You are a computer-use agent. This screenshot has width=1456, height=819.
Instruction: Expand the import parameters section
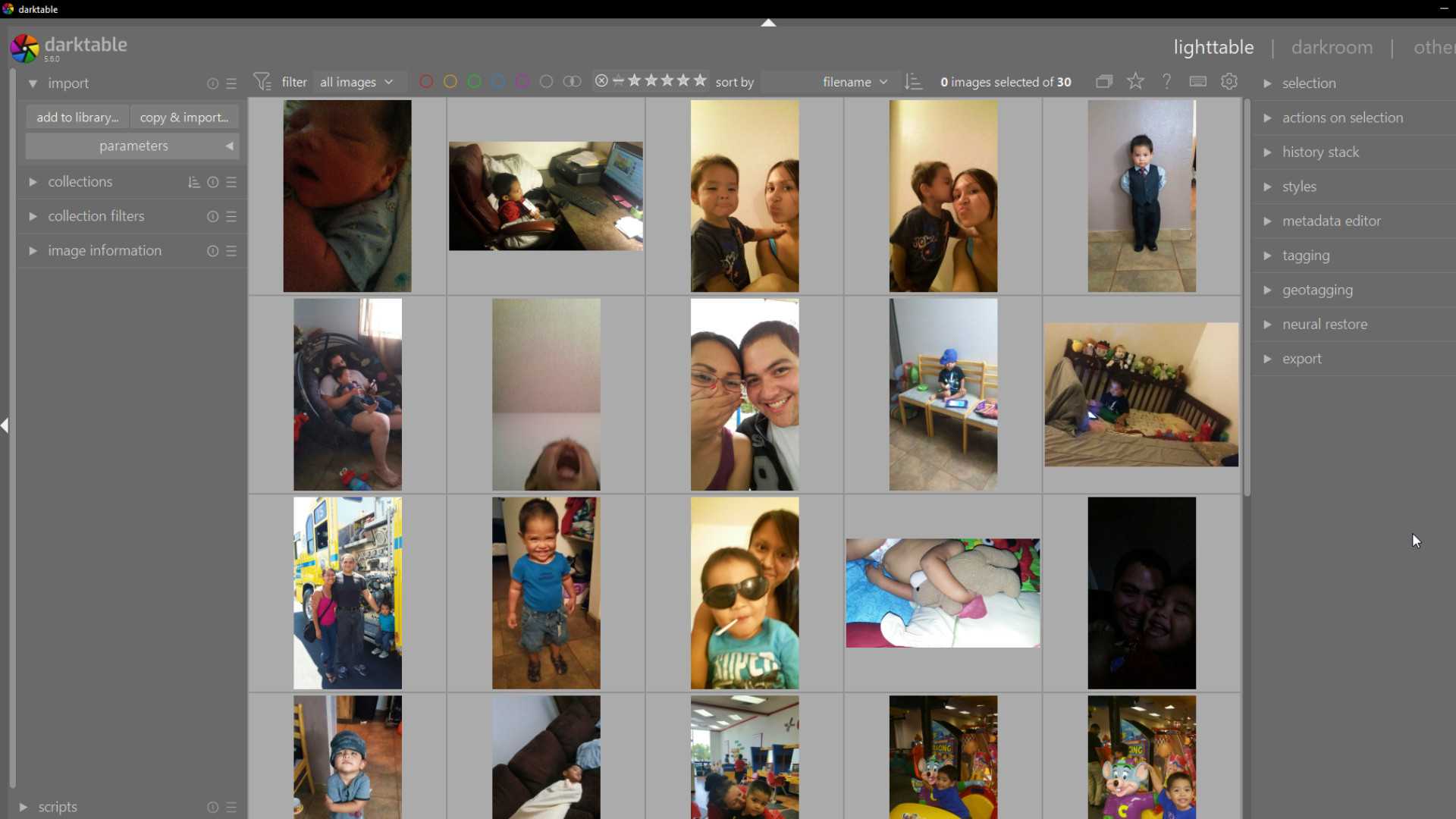coord(133,146)
